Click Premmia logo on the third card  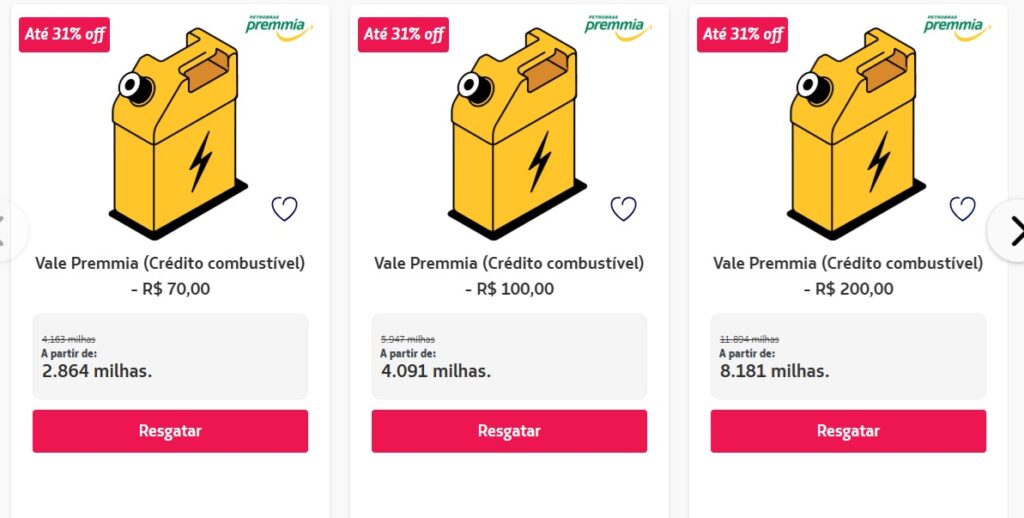click(x=956, y=27)
